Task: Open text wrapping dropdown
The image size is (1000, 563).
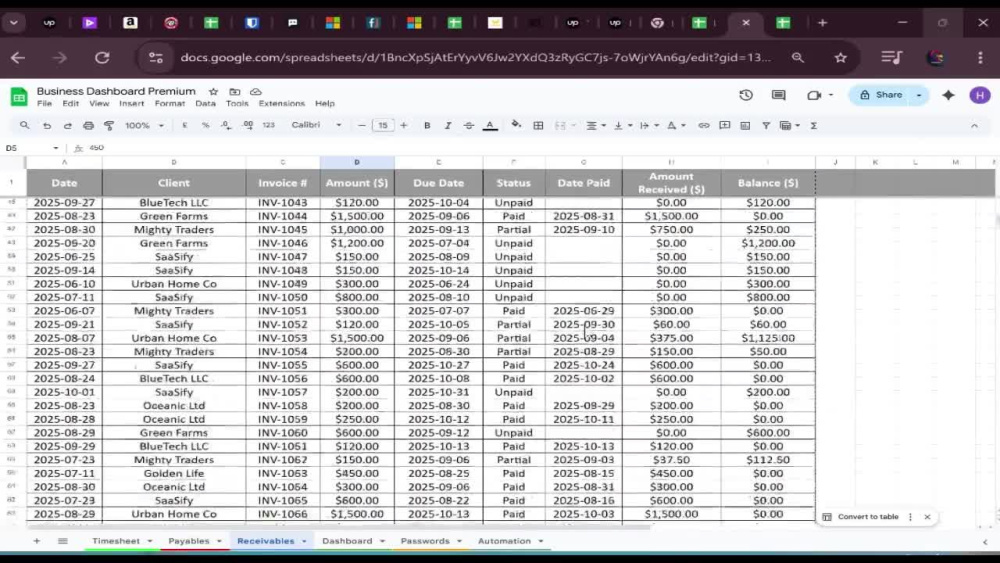Action: [649, 126]
